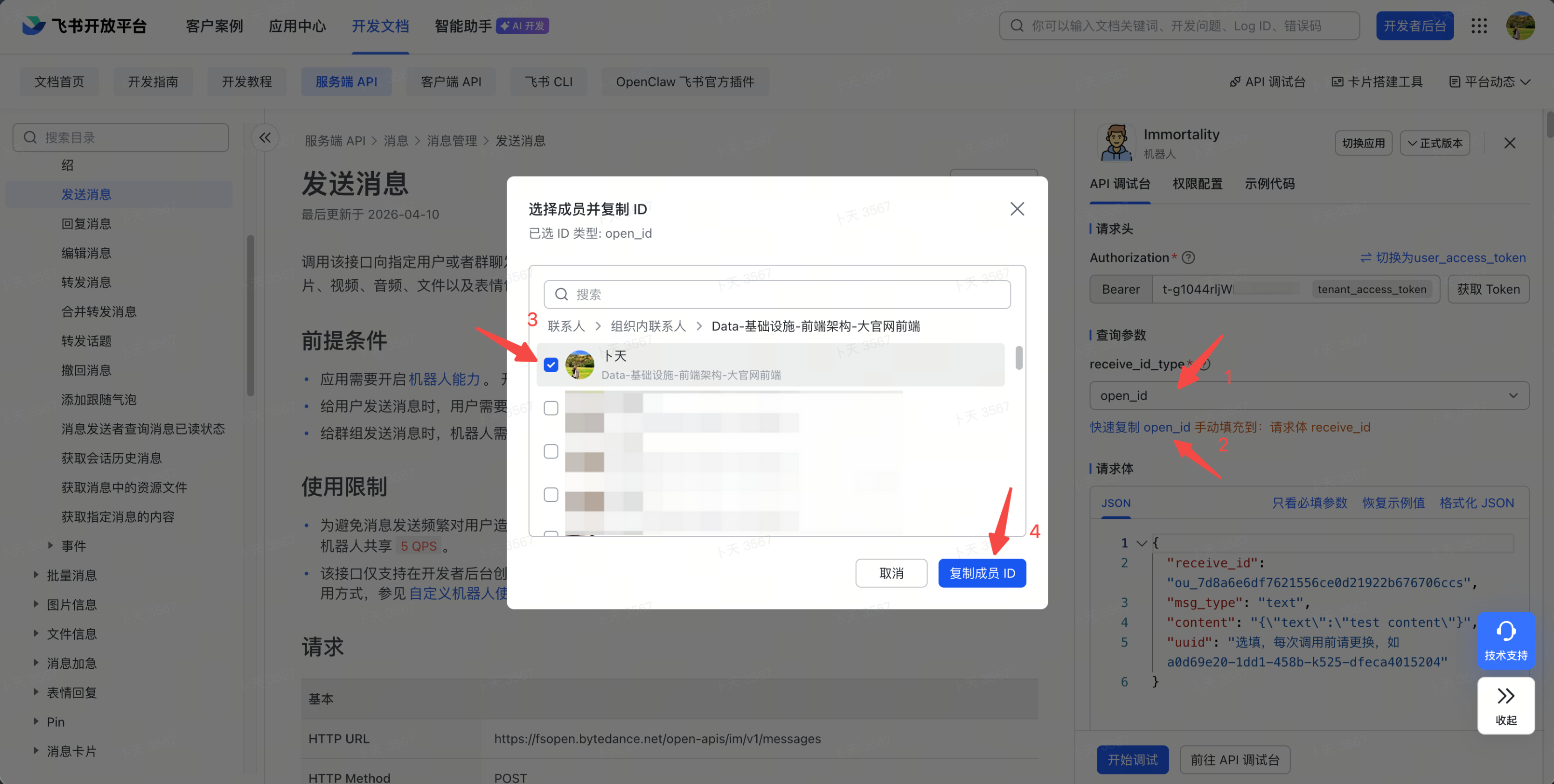1554x784 pixels.
Task: Open 卡片搭建工具 from the sub-navigation bar
Action: (x=1377, y=81)
